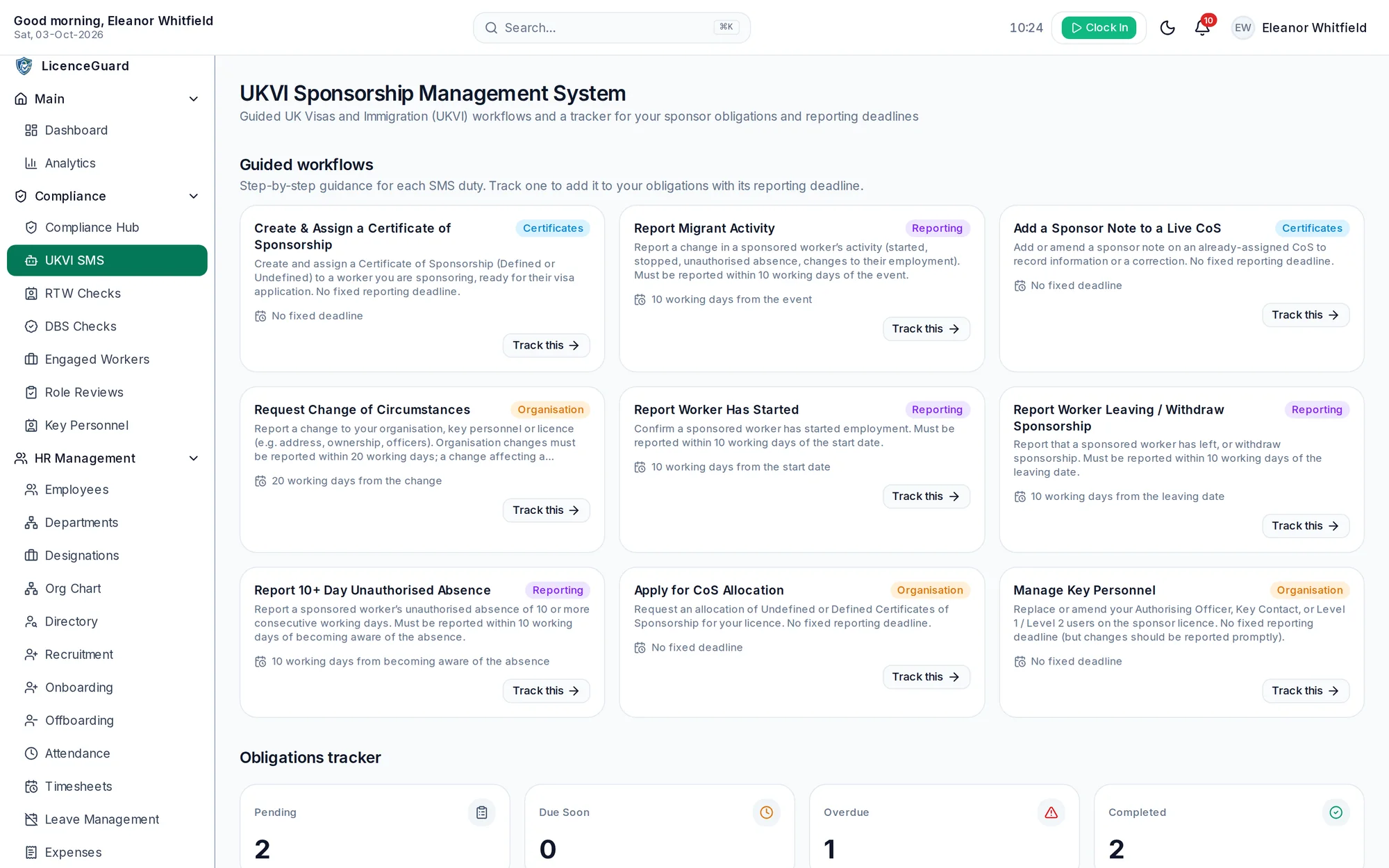
Task: Select UKVI SMS menu item
Action: [107, 260]
